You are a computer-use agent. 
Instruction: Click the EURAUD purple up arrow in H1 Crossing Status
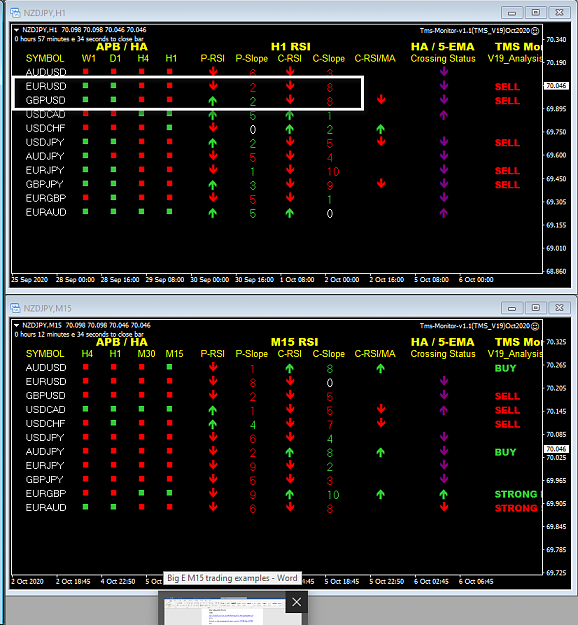click(x=444, y=213)
